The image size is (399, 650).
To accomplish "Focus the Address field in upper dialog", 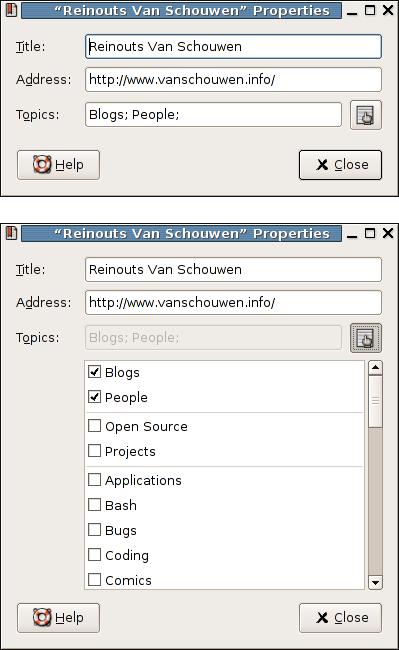I will pyautogui.click(x=233, y=80).
